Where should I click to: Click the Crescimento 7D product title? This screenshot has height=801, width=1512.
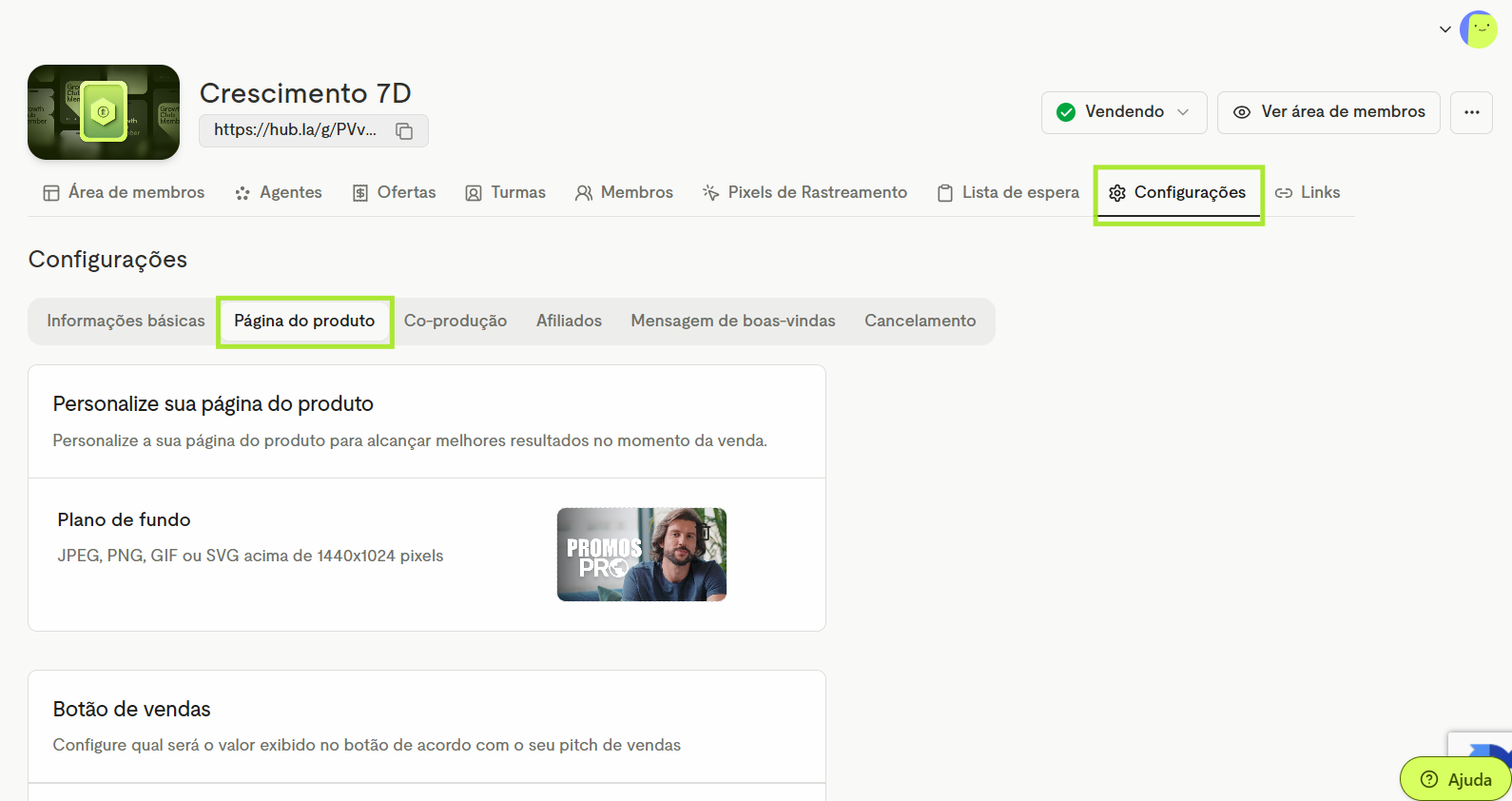pyautogui.click(x=305, y=93)
